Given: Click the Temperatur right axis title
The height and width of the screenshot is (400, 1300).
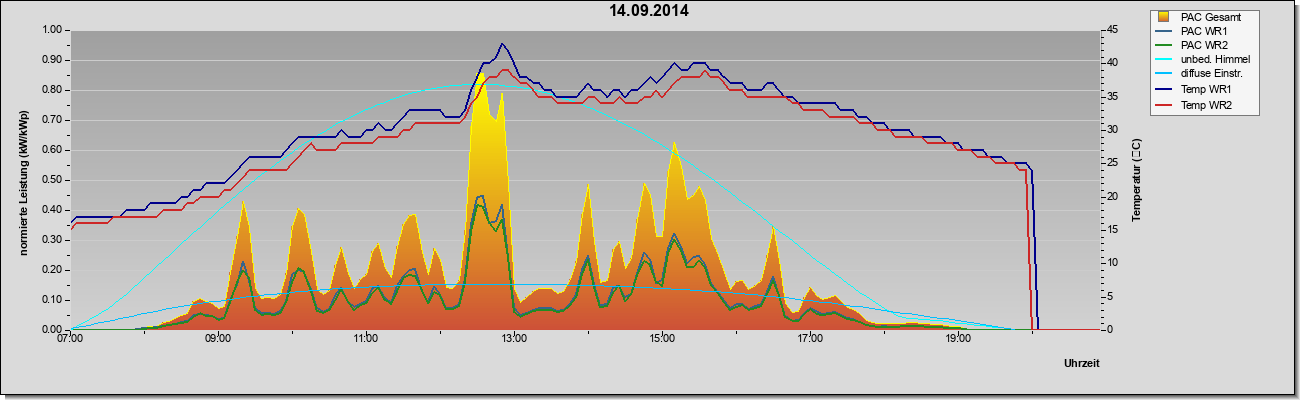Looking at the screenshot, I should tap(1137, 180).
